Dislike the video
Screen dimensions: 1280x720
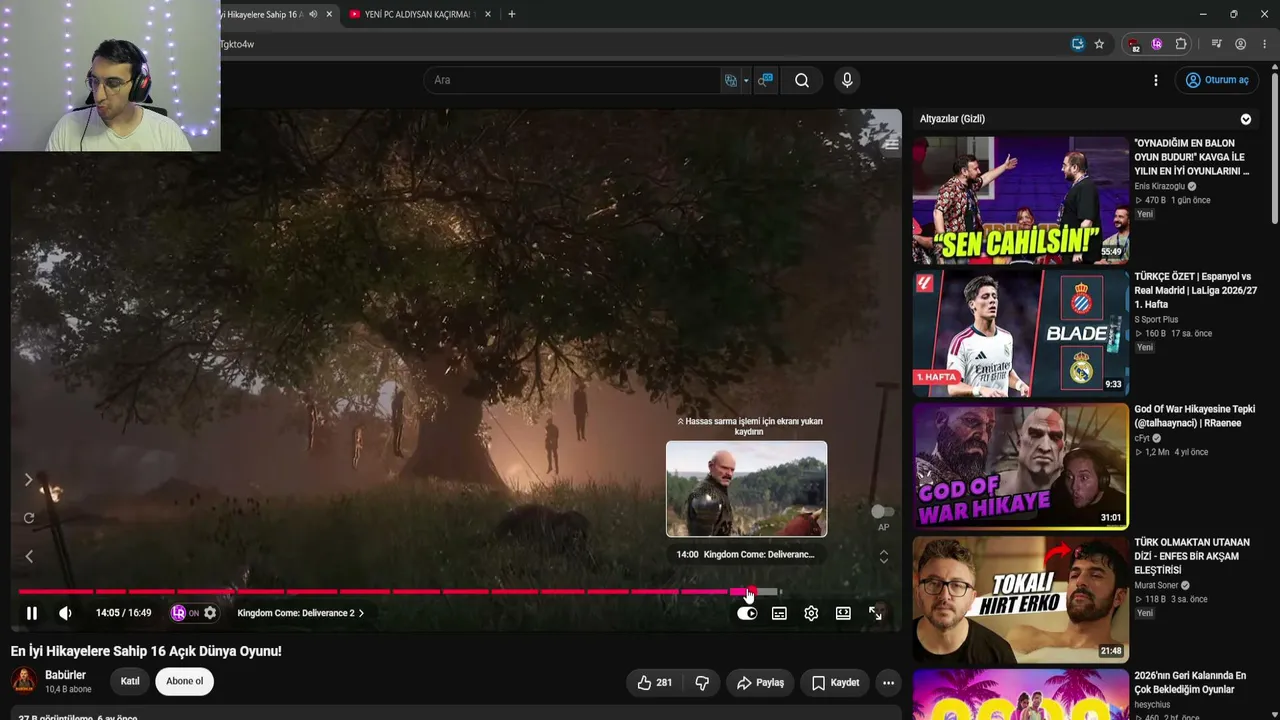(x=702, y=683)
